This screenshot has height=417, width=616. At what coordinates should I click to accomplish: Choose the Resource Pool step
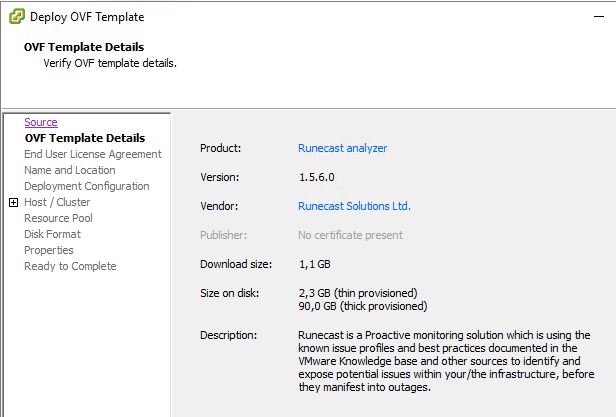[58, 218]
